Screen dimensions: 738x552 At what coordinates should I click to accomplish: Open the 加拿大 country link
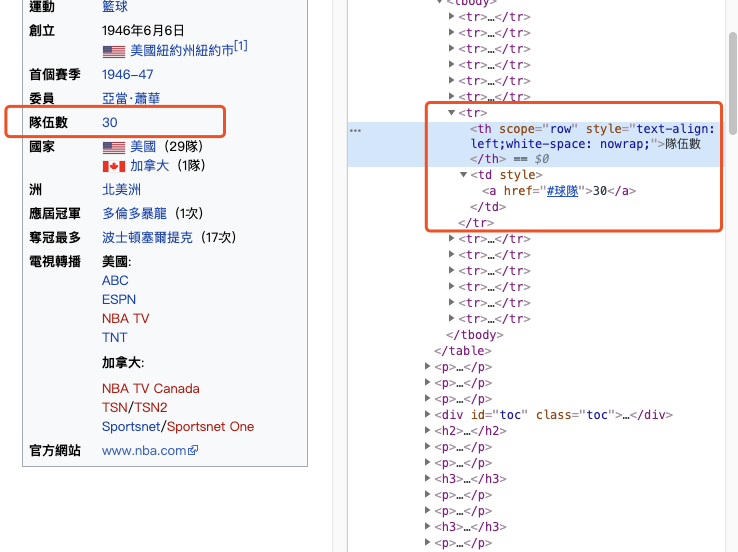coord(150,166)
